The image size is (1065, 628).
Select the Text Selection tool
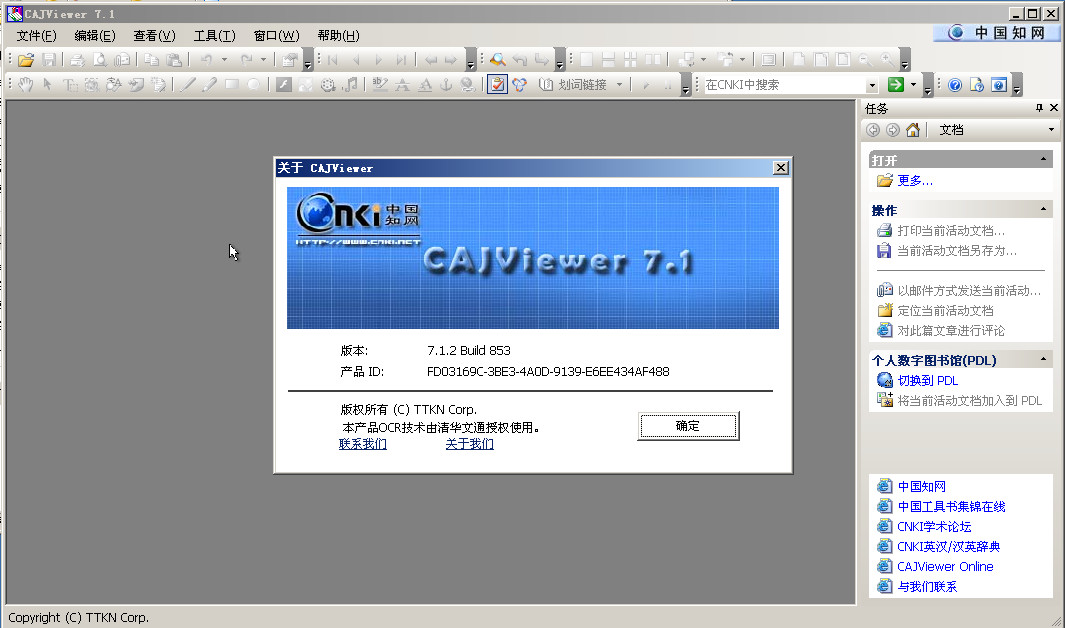(x=70, y=84)
